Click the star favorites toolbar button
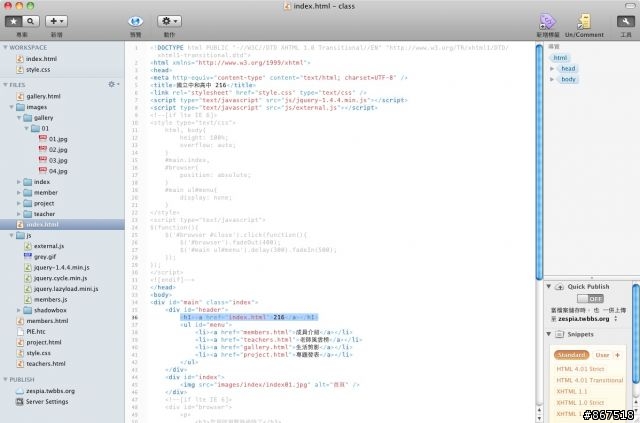This screenshot has height=423, width=640. click(13, 21)
